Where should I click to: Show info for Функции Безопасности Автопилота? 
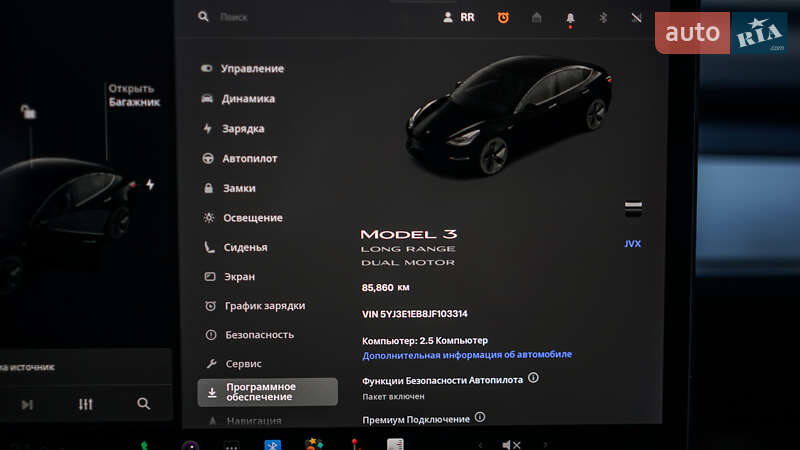(533, 378)
